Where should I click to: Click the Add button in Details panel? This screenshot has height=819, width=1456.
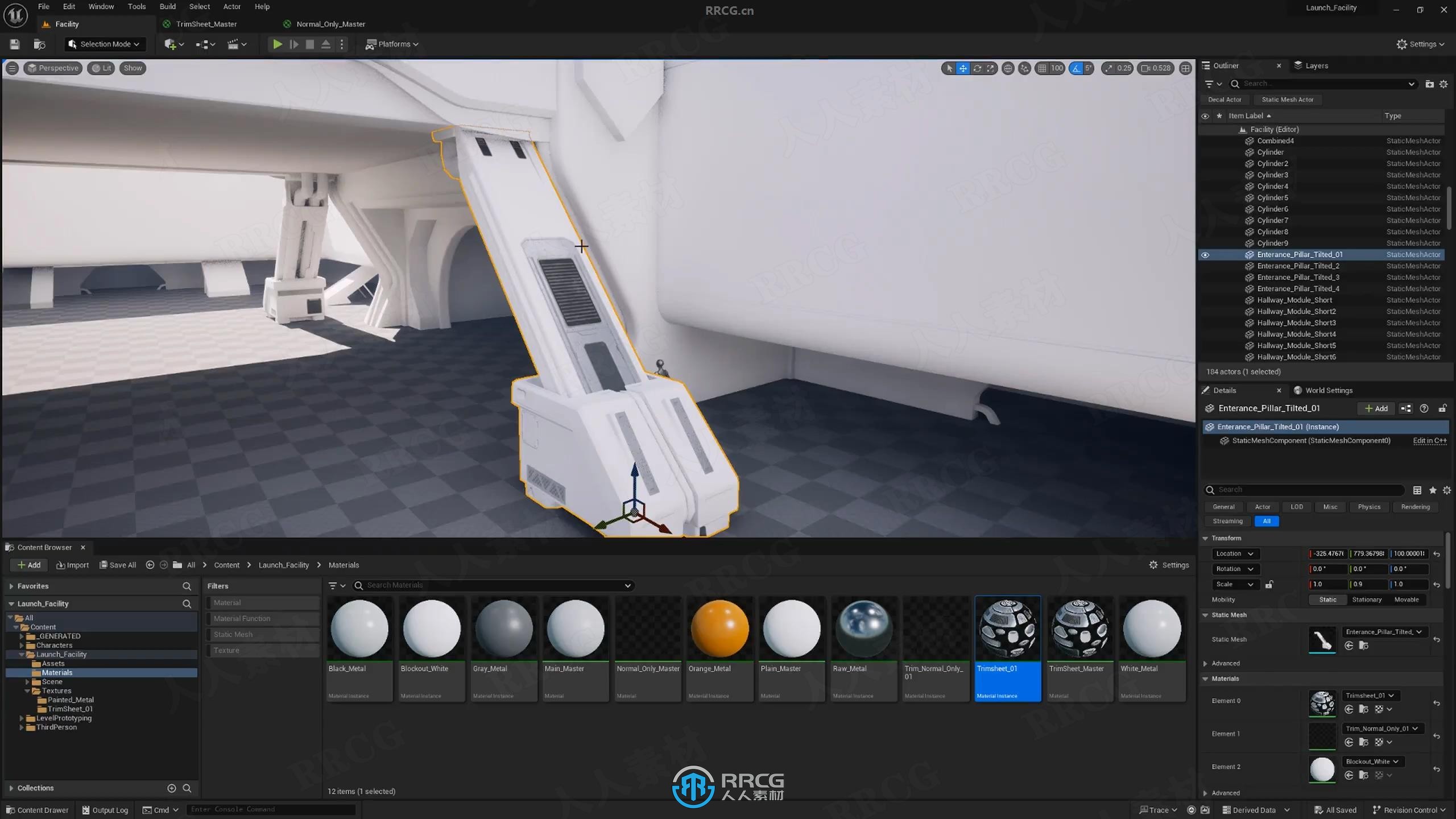(1375, 408)
